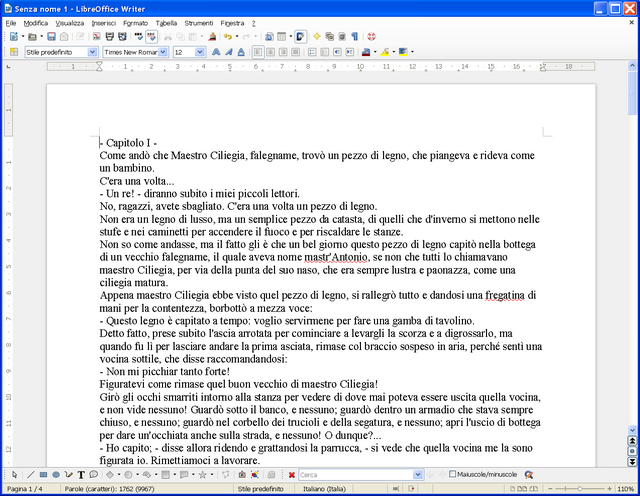640x496 pixels.
Task: Click the increase indent icon
Action: [x=350, y=52]
